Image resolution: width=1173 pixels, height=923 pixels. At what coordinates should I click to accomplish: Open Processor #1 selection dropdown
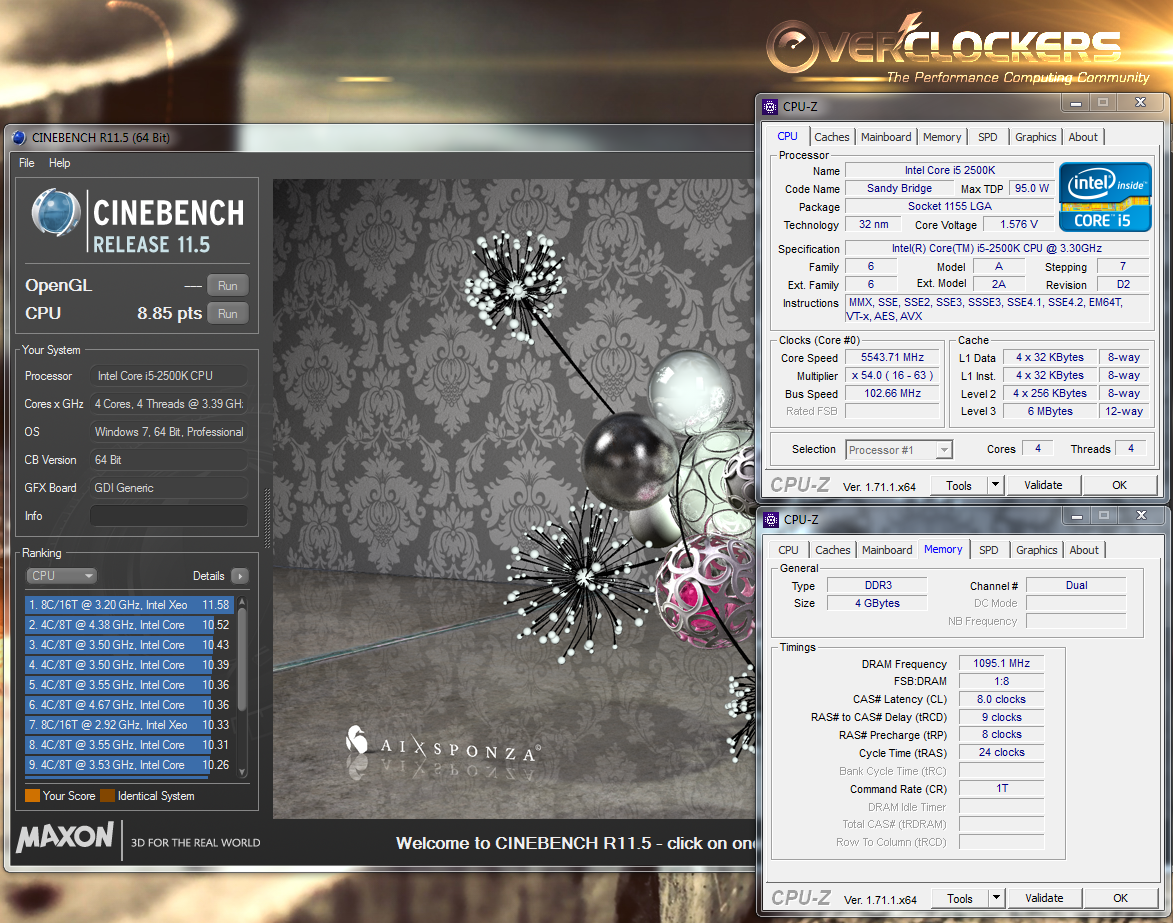tap(898, 450)
